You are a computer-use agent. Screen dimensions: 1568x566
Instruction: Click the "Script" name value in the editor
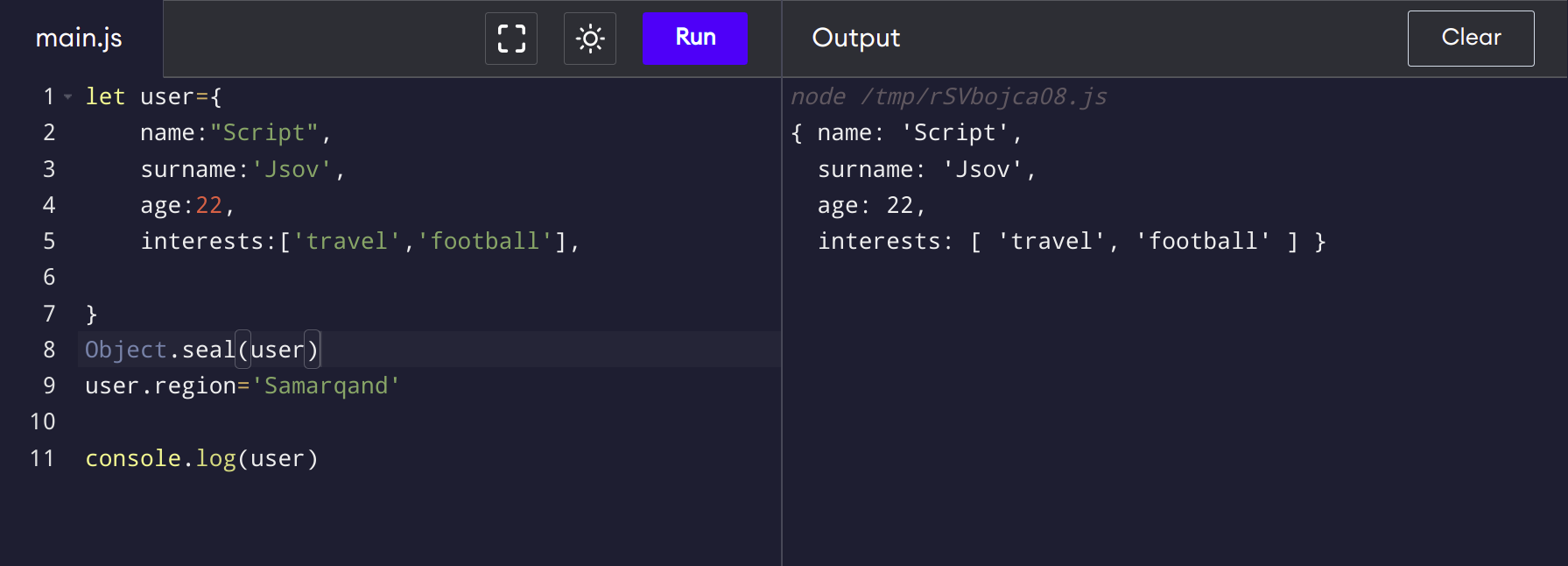pyautogui.click(x=264, y=133)
